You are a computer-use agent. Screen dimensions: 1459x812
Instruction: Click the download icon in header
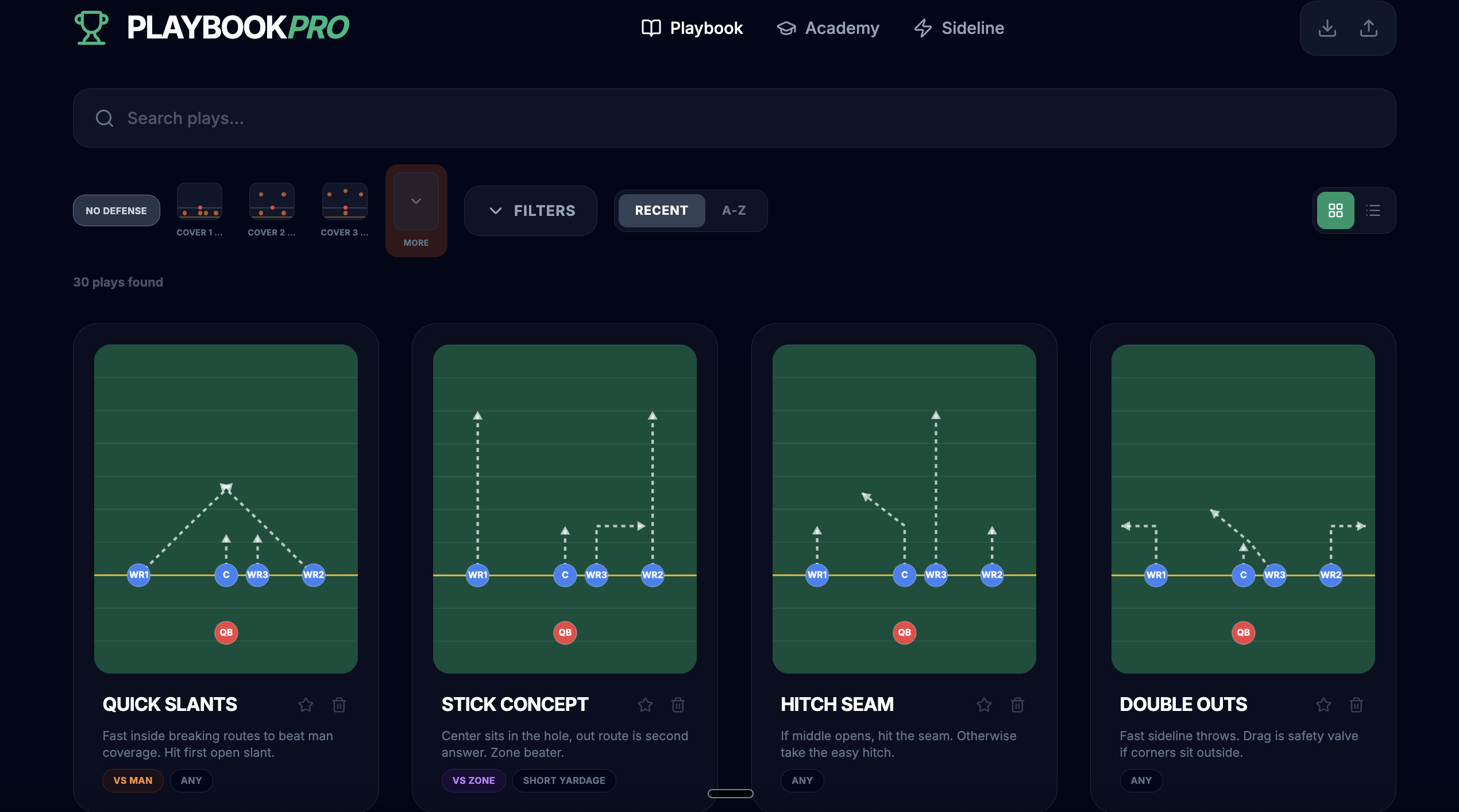(1327, 28)
